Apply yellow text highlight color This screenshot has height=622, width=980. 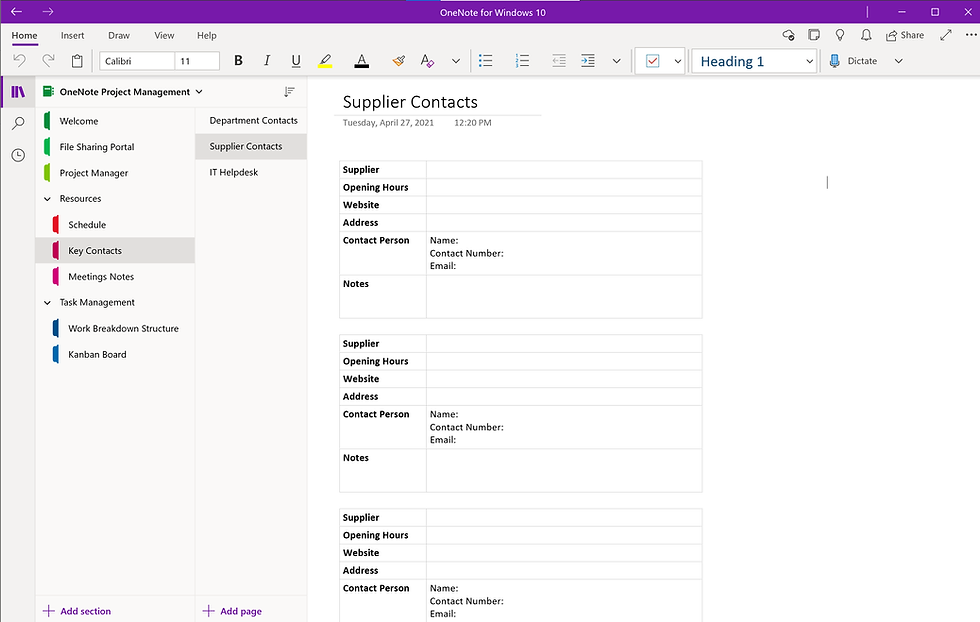325,61
